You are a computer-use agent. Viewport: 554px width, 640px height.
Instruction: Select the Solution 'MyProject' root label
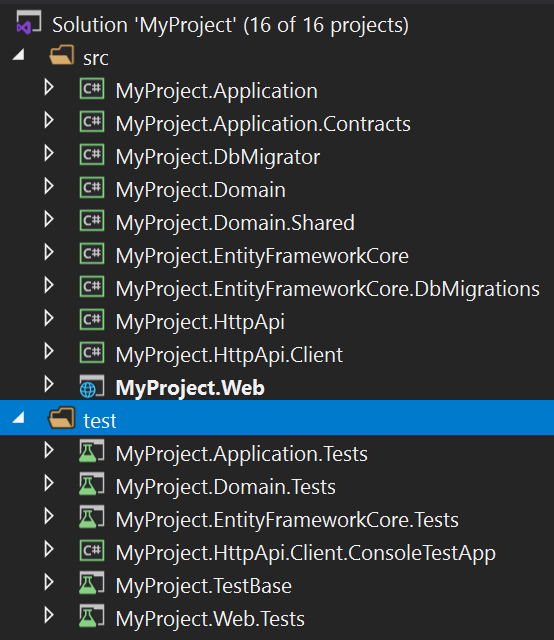click(231, 25)
